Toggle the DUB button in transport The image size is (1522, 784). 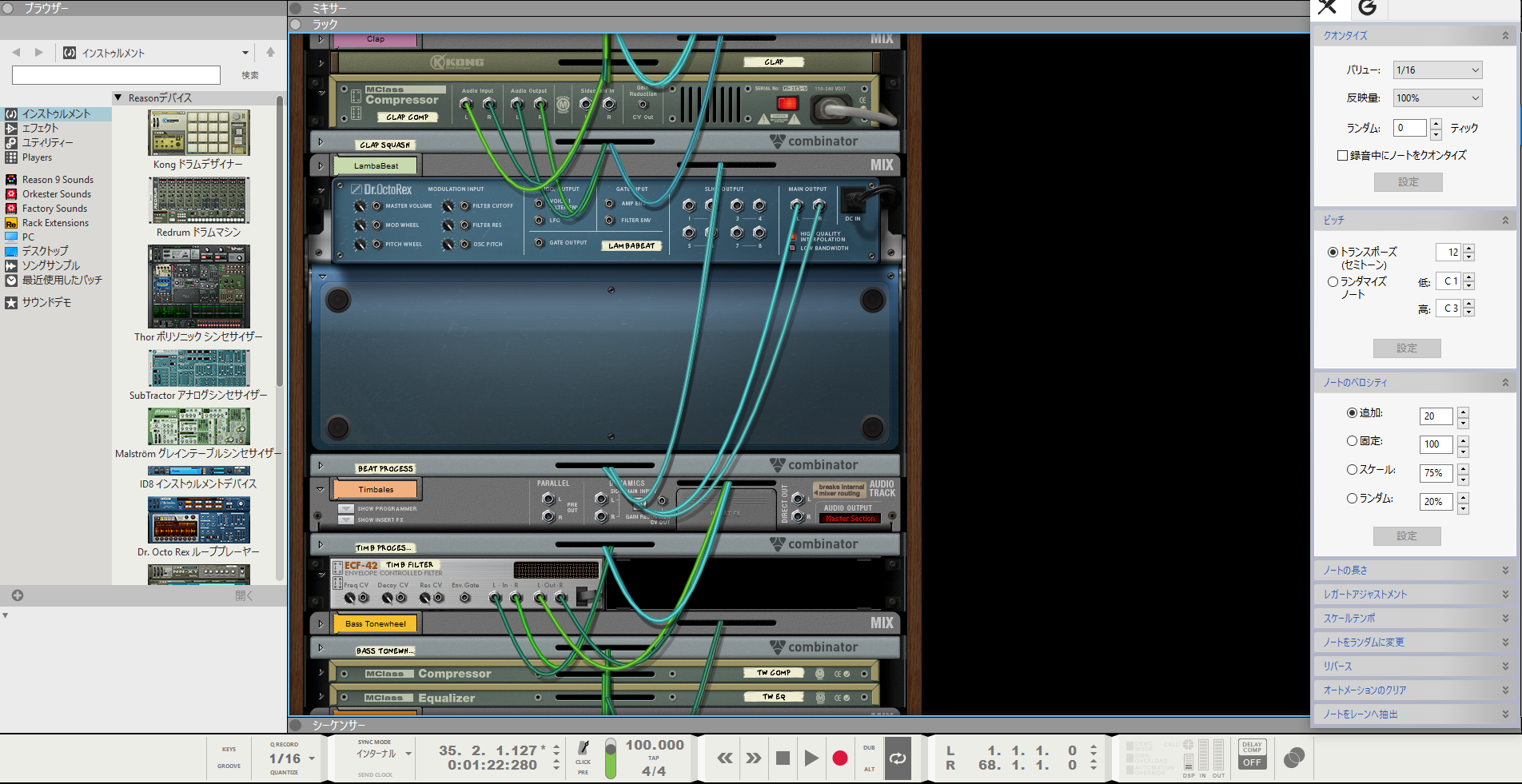[x=869, y=748]
